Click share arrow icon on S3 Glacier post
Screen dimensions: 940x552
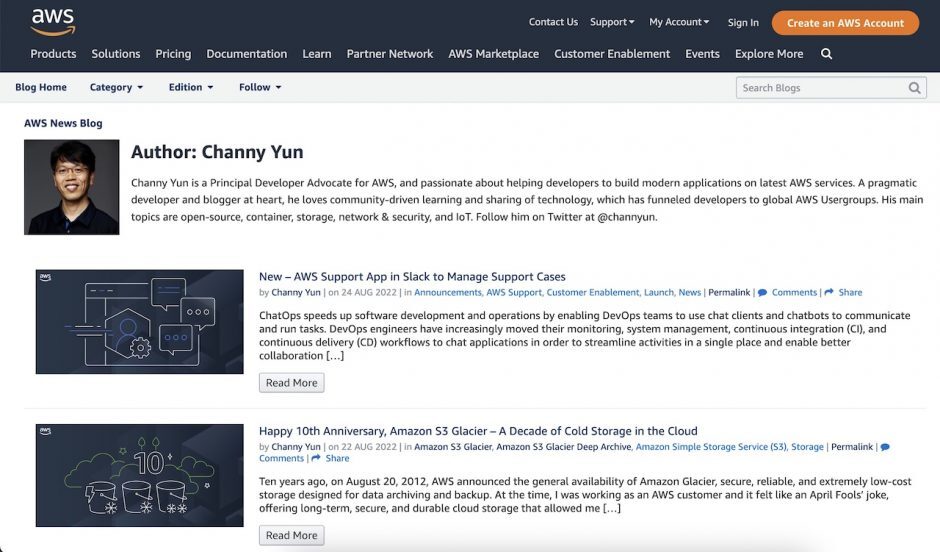point(316,459)
